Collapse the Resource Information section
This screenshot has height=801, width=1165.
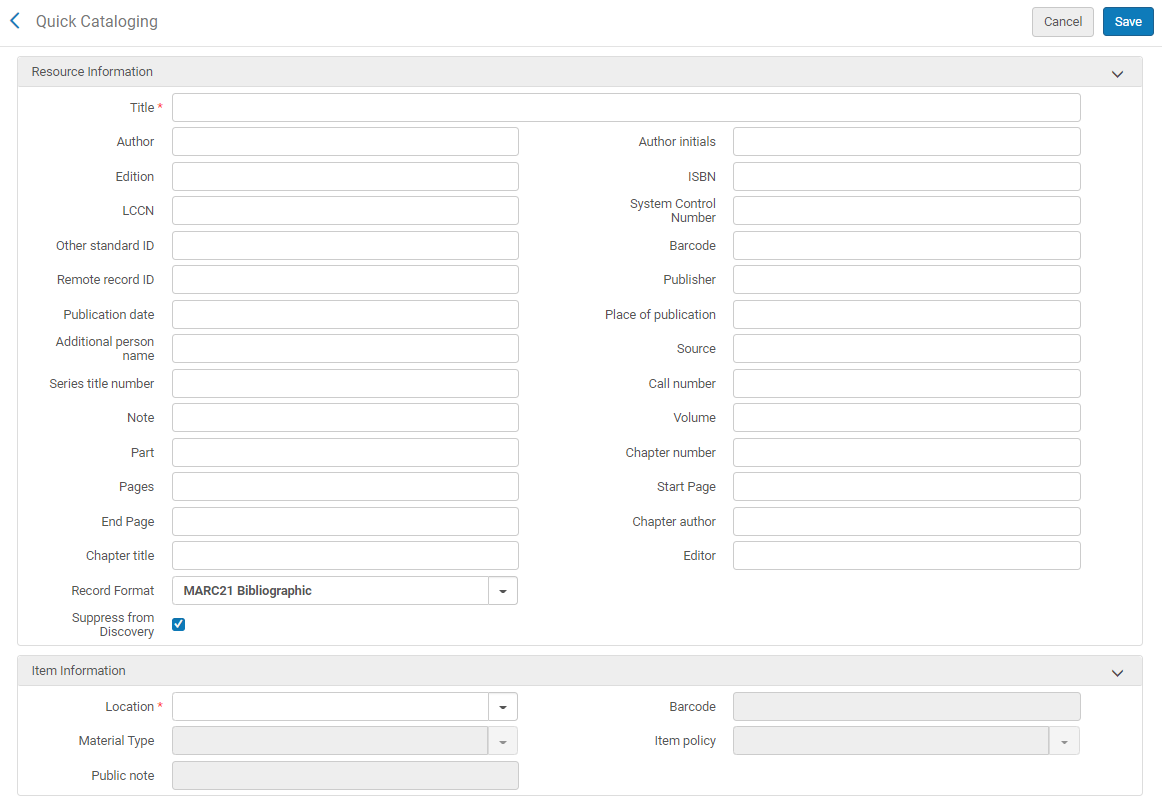[1117, 73]
